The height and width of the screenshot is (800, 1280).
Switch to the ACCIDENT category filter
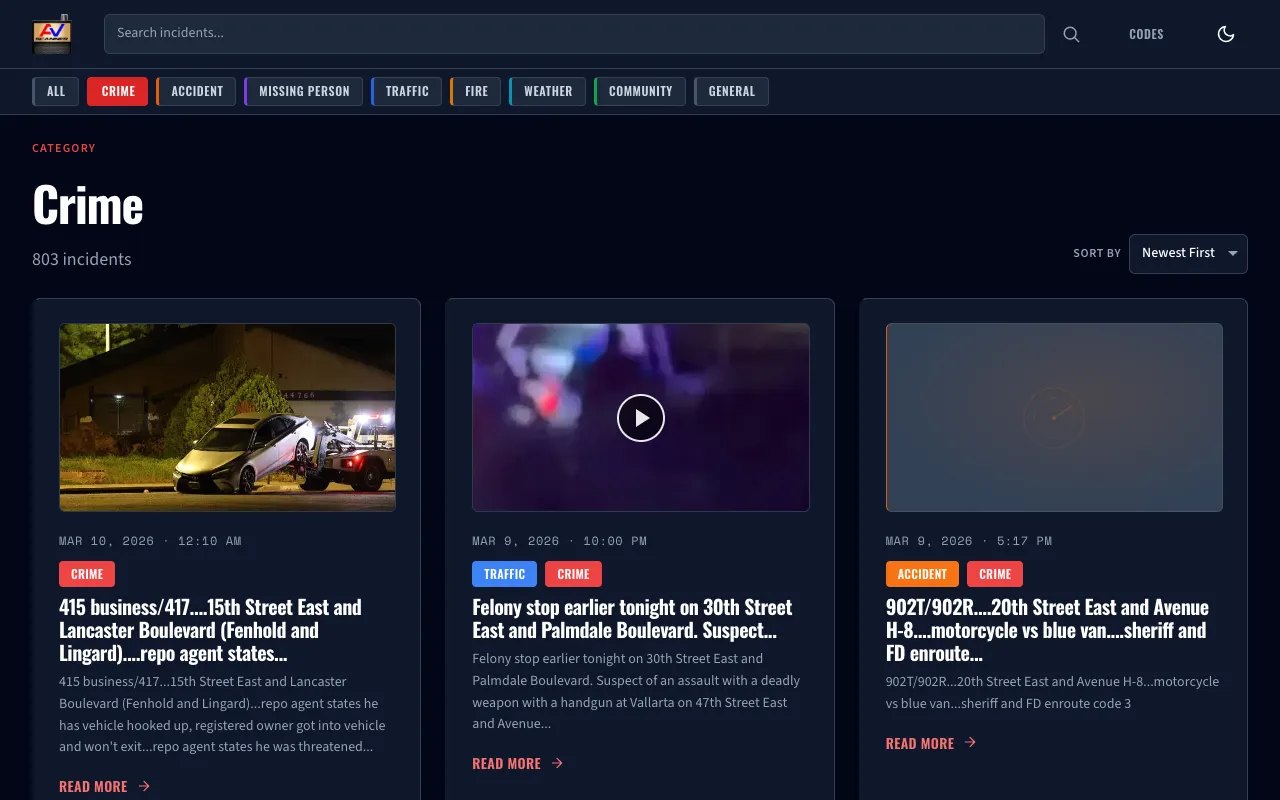(x=196, y=91)
